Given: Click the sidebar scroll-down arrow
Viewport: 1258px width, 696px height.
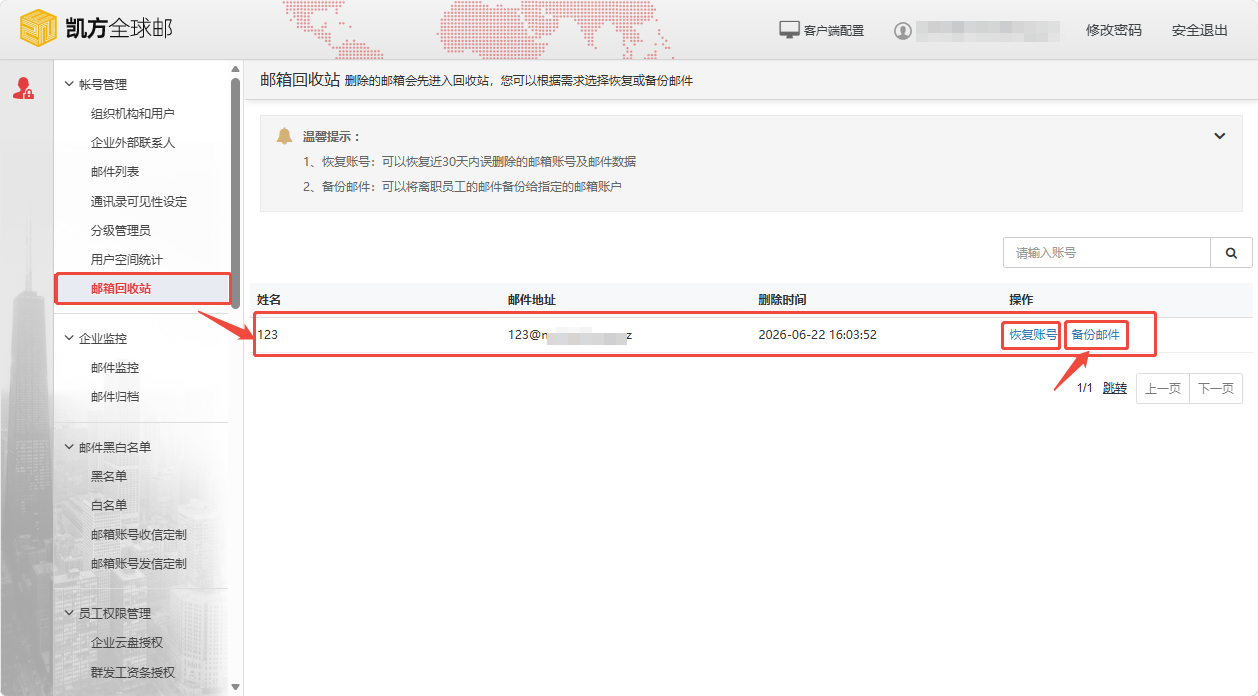Looking at the screenshot, I should (x=235, y=687).
